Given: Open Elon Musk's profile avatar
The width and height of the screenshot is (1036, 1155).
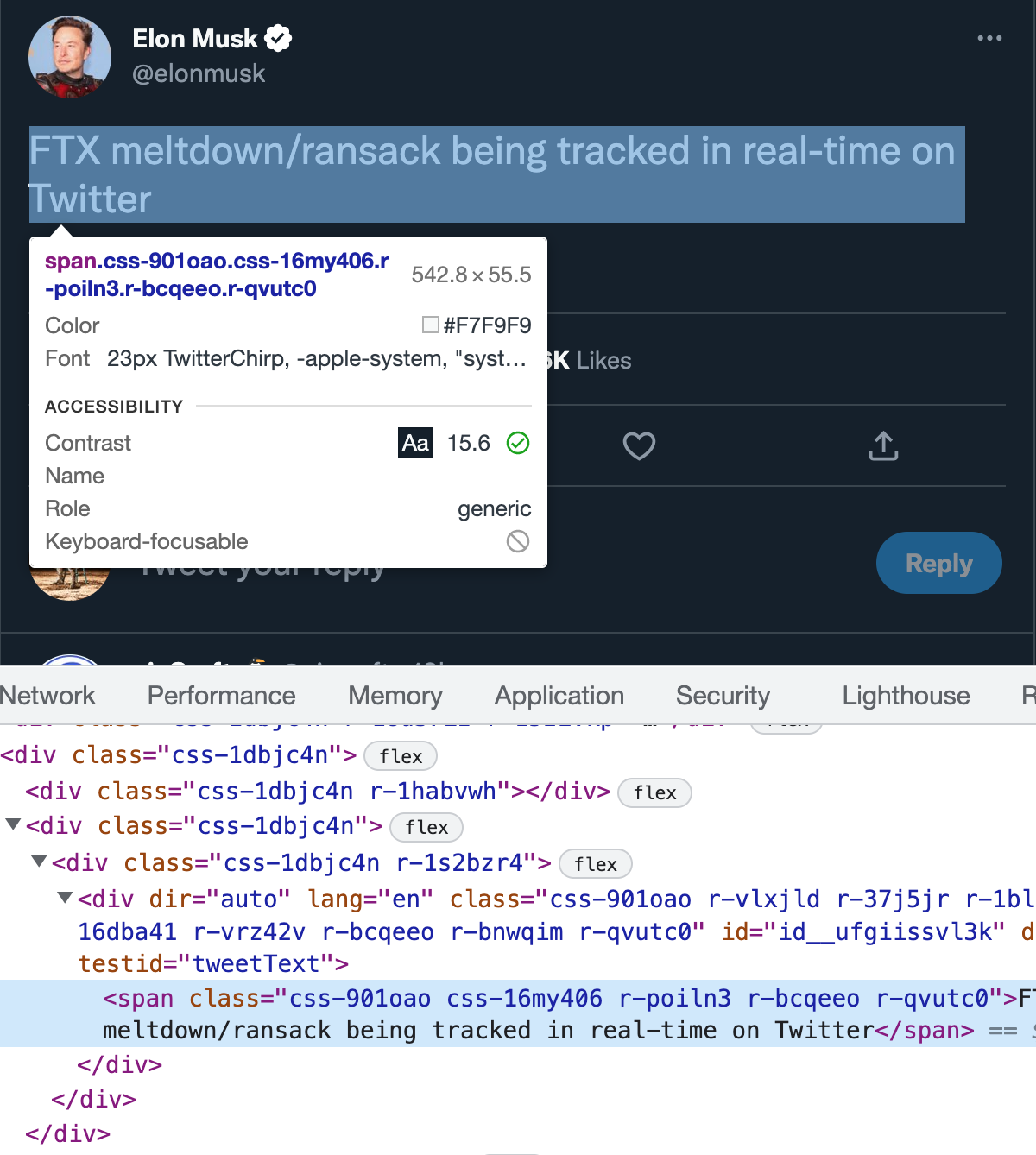Looking at the screenshot, I should tap(70, 57).
